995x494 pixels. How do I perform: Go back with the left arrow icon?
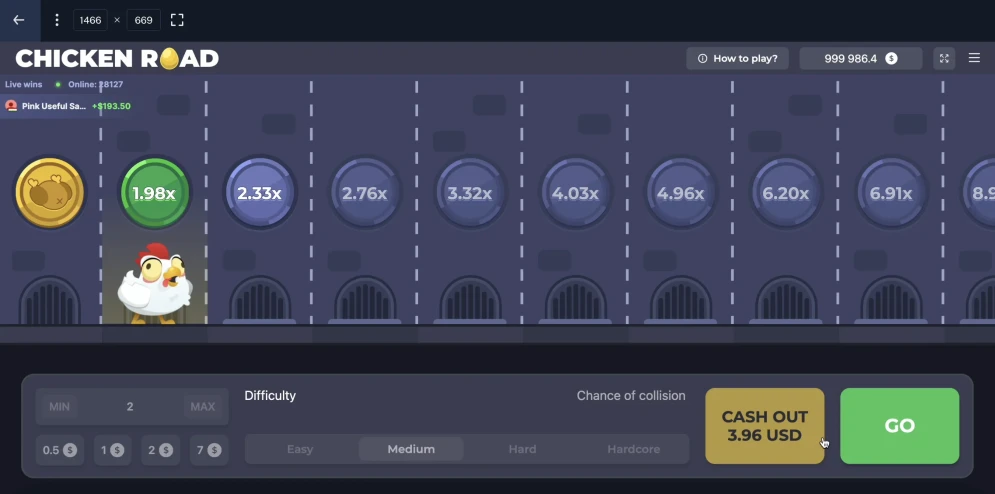19,20
